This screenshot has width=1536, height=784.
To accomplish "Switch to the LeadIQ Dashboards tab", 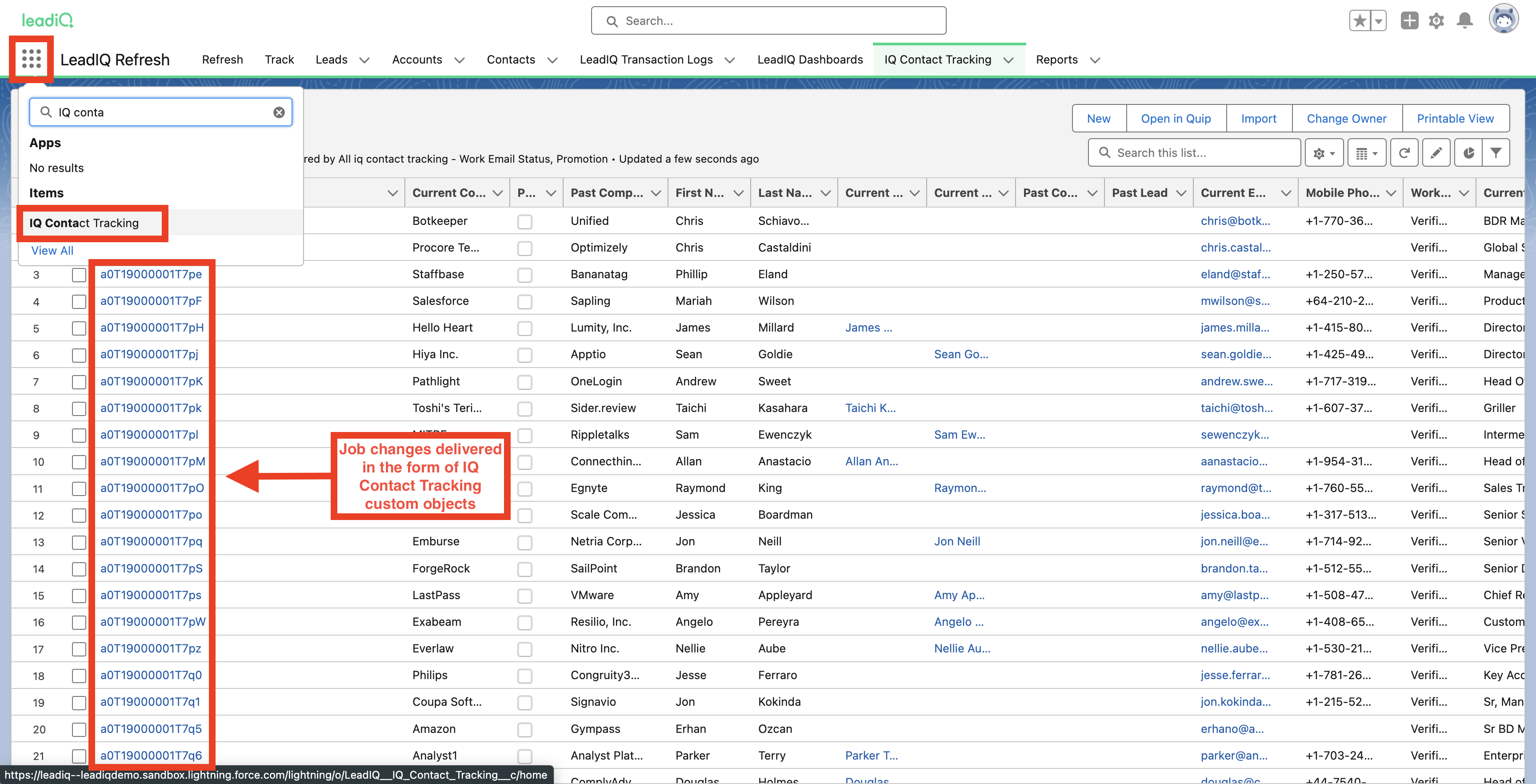I will [810, 59].
